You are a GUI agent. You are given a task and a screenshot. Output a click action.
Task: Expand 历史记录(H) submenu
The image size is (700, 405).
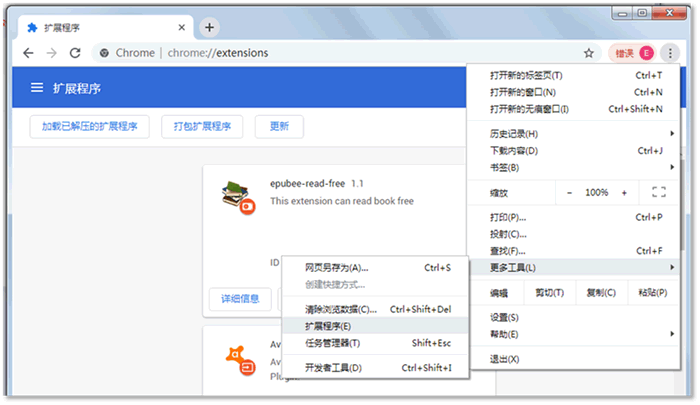click(x=574, y=134)
